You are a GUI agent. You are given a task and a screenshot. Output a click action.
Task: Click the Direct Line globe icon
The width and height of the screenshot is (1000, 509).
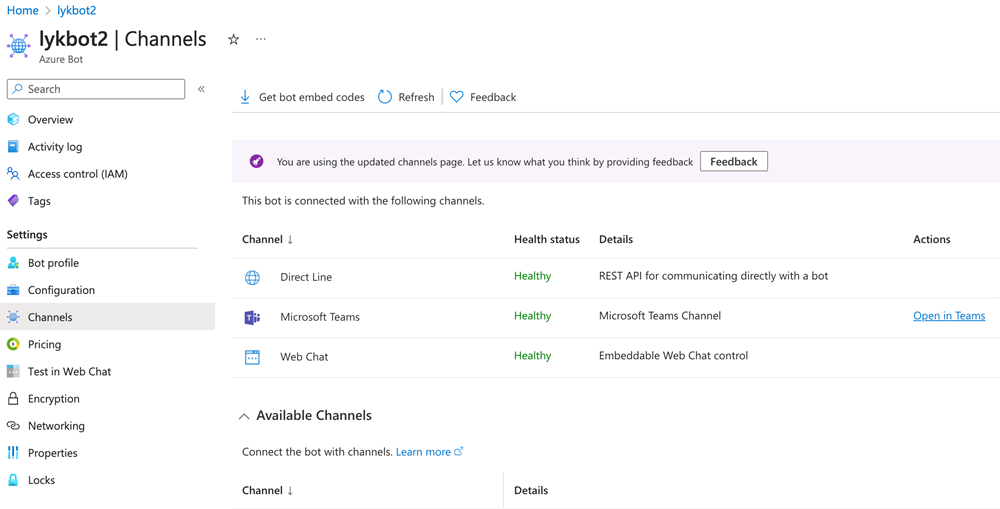pyautogui.click(x=252, y=277)
